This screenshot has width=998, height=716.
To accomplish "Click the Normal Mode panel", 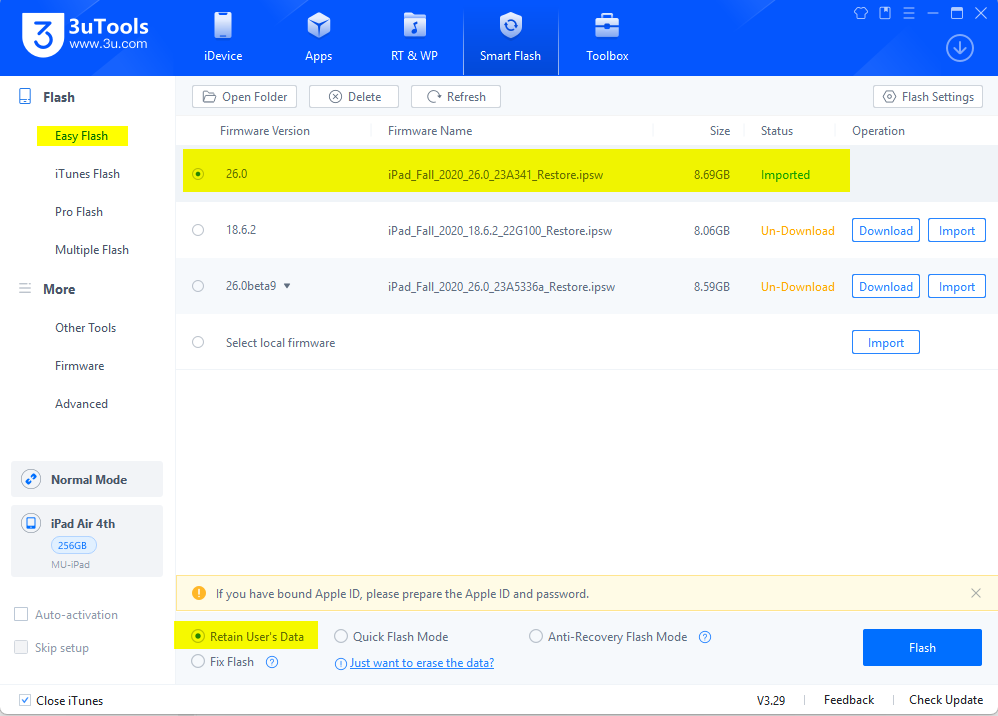I will [x=87, y=479].
